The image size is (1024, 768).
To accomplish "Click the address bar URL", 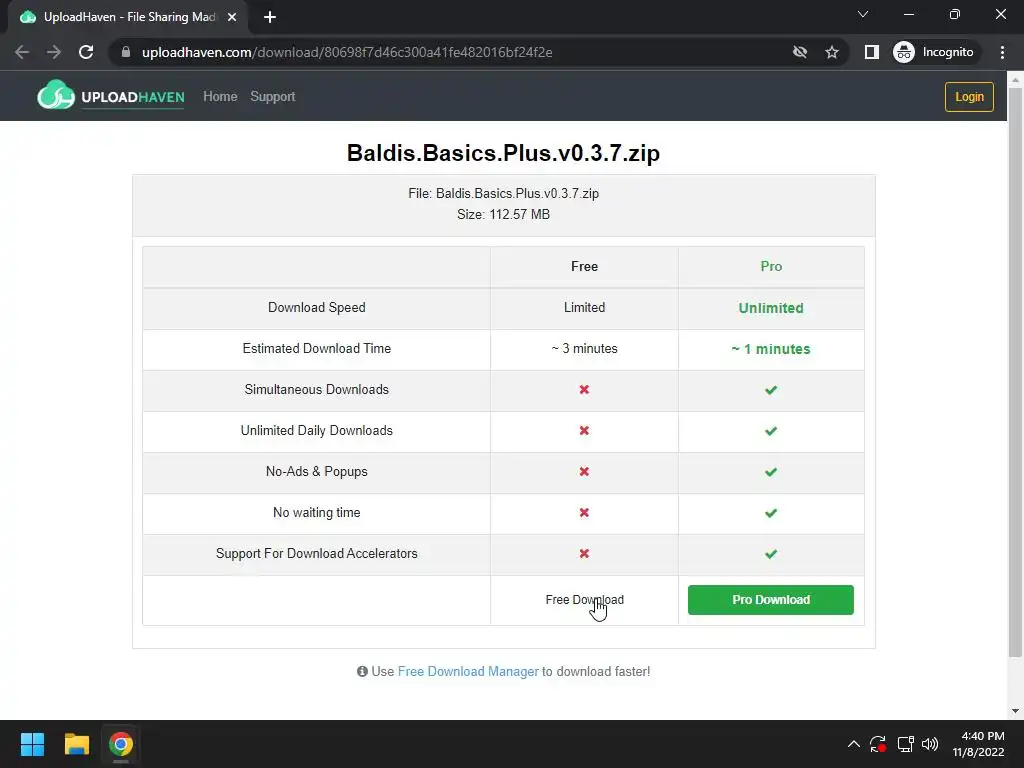I will click(347, 52).
